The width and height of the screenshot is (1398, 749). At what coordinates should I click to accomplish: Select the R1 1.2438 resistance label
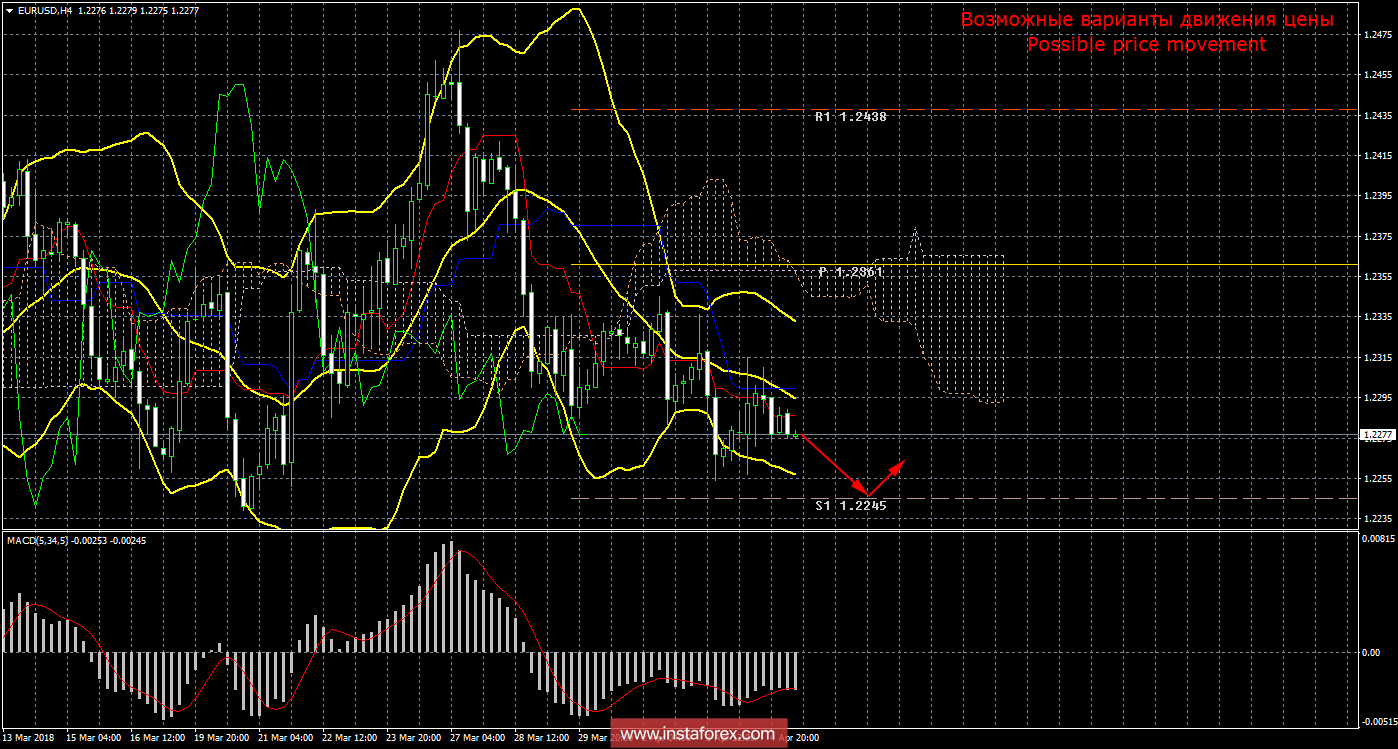(850, 117)
